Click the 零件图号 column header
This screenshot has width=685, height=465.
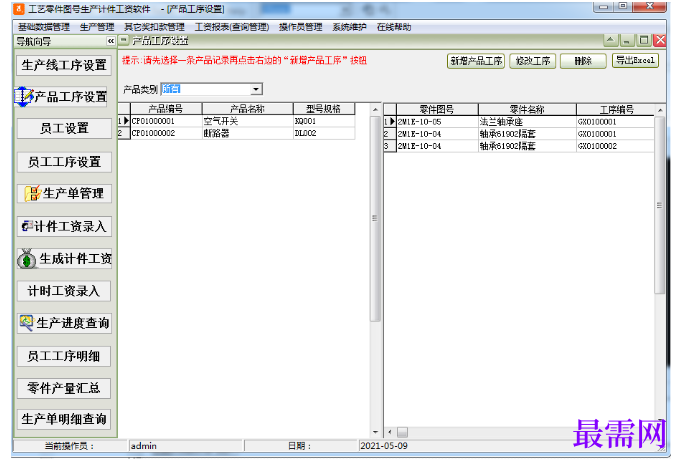click(437, 110)
